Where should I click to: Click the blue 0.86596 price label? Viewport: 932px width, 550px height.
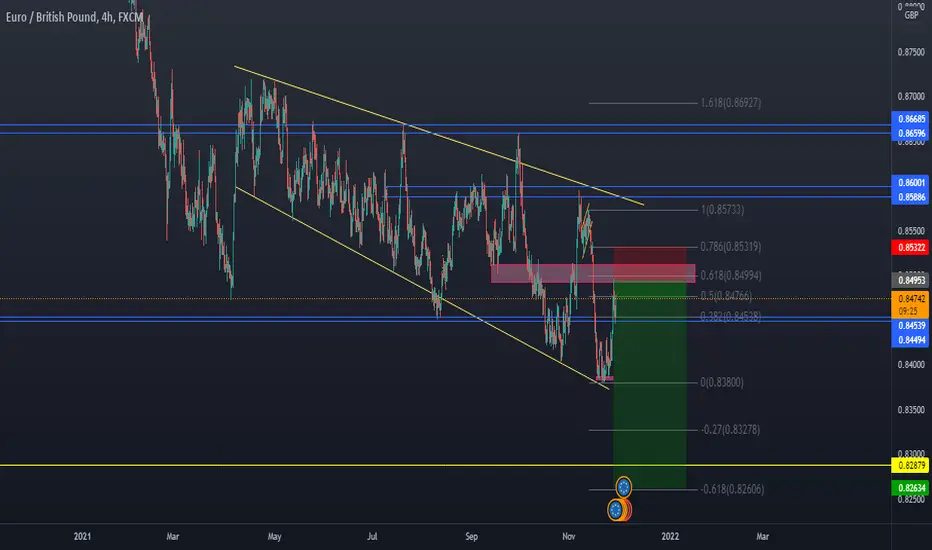click(x=911, y=133)
